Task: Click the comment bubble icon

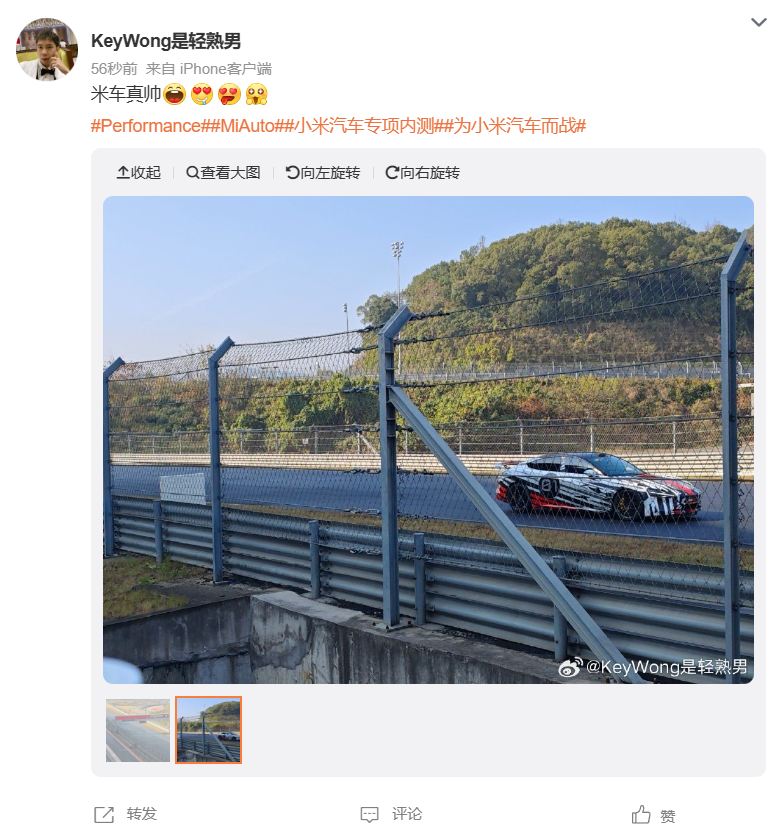Action: pos(369,815)
